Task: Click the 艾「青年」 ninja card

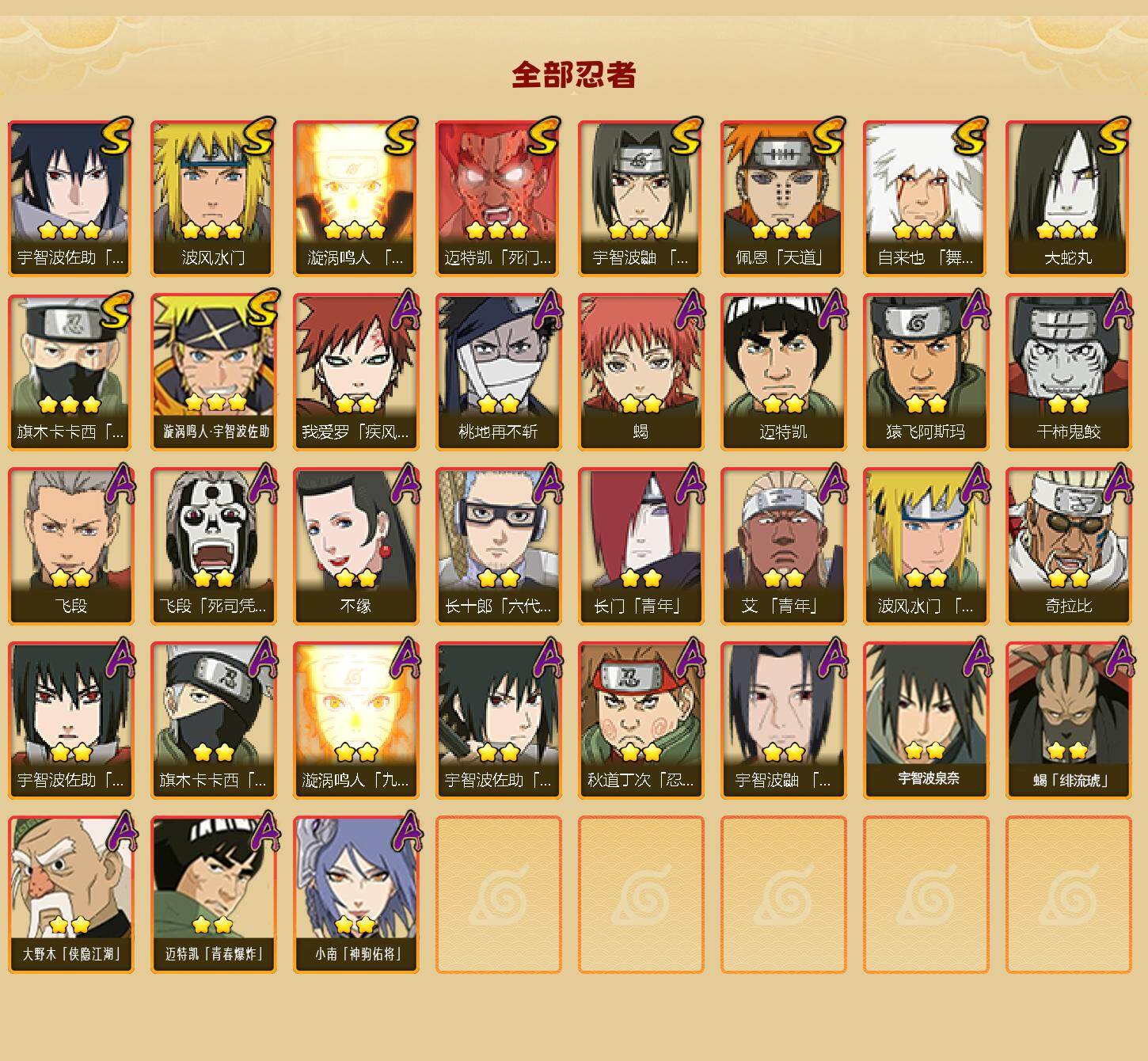Action: tap(783, 546)
